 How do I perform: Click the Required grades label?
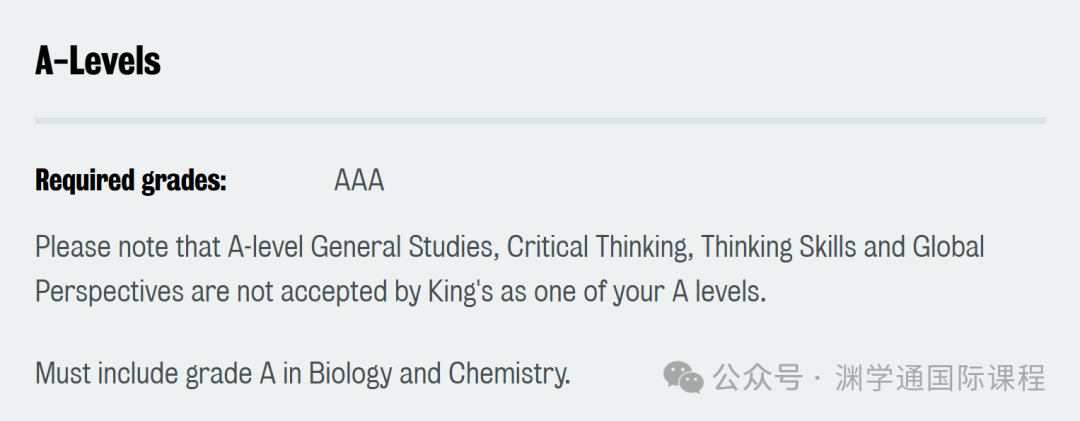tap(131, 181)
